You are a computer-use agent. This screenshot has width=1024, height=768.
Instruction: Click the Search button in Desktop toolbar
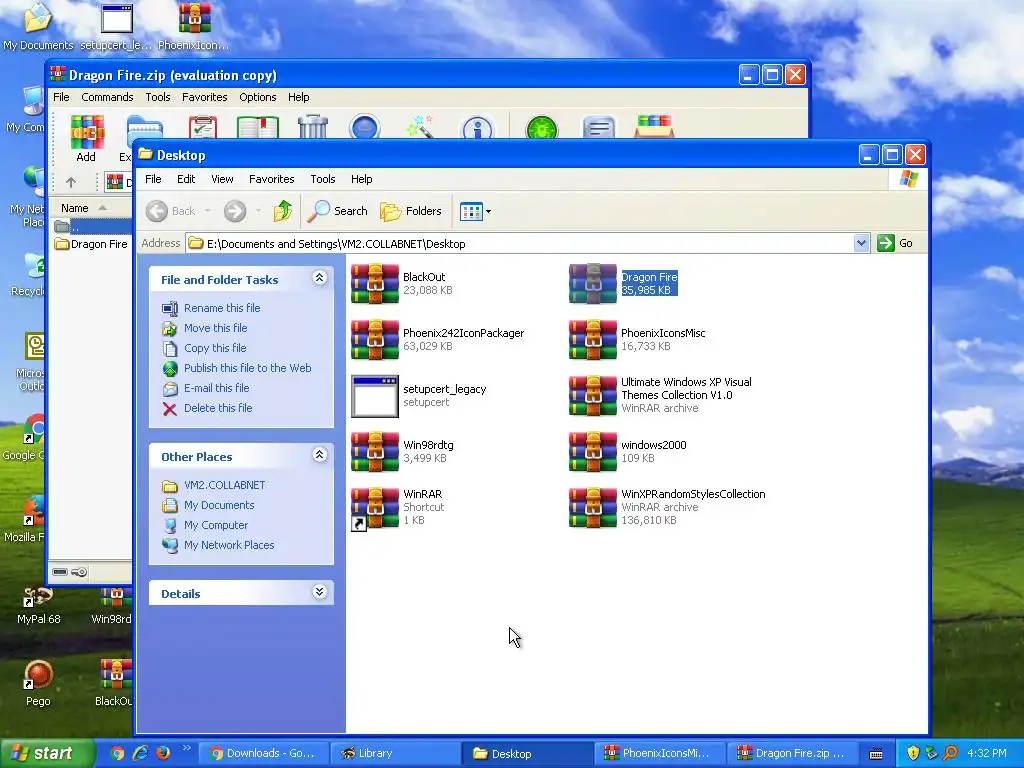(338, 211)
